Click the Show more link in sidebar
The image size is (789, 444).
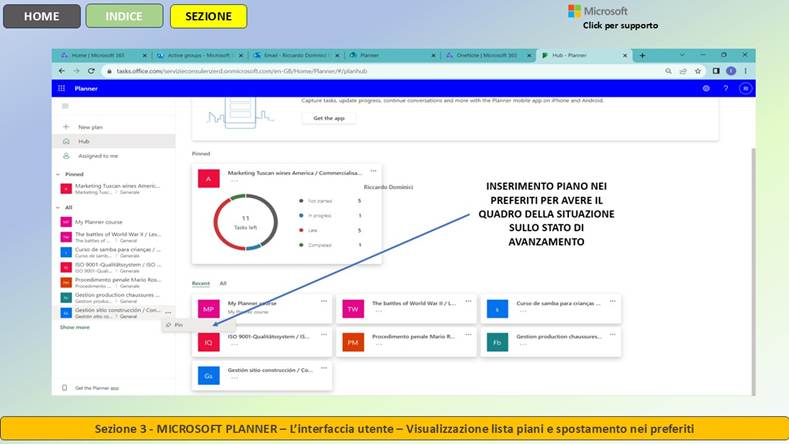click(x=74, y=327)
